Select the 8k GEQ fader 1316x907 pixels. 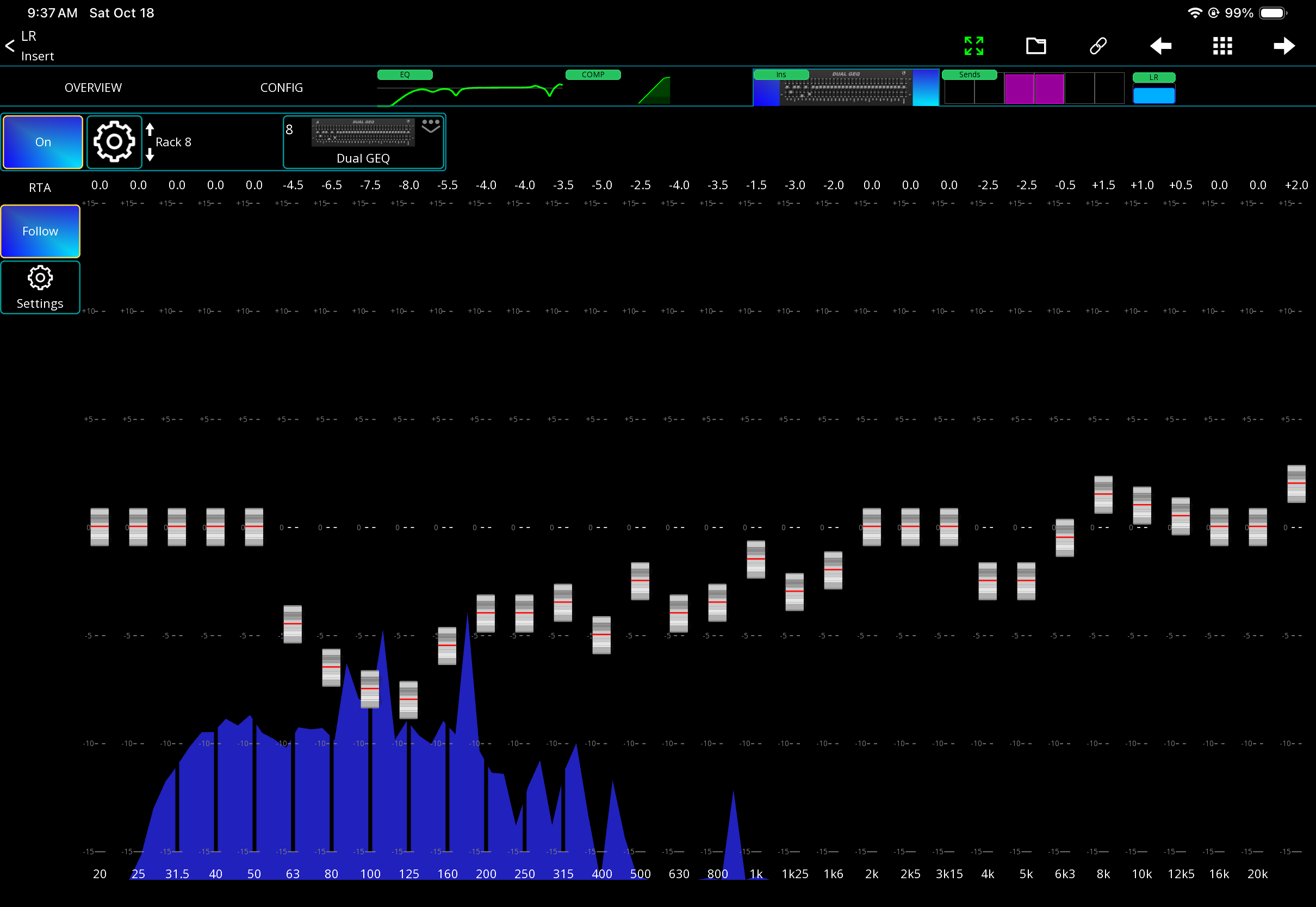(x=1103, y=494)
